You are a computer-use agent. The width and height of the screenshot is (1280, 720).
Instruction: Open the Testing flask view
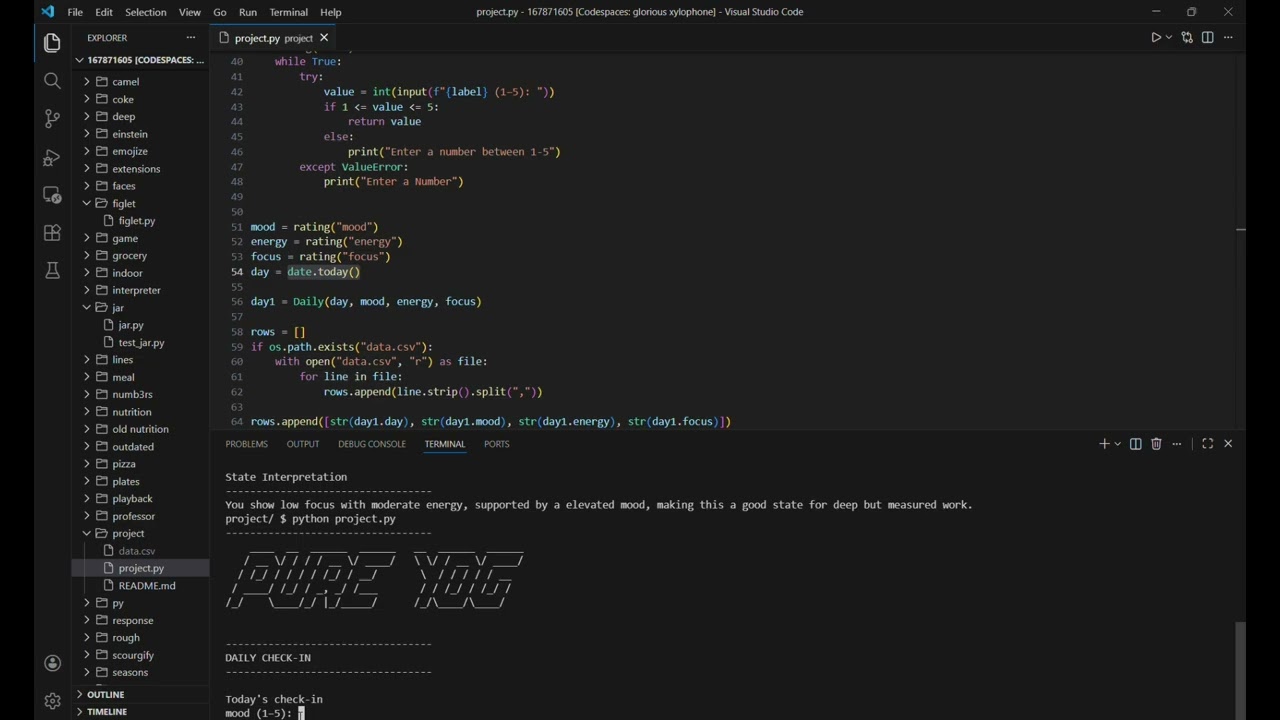pyautogui.click(x=52, y=271)
